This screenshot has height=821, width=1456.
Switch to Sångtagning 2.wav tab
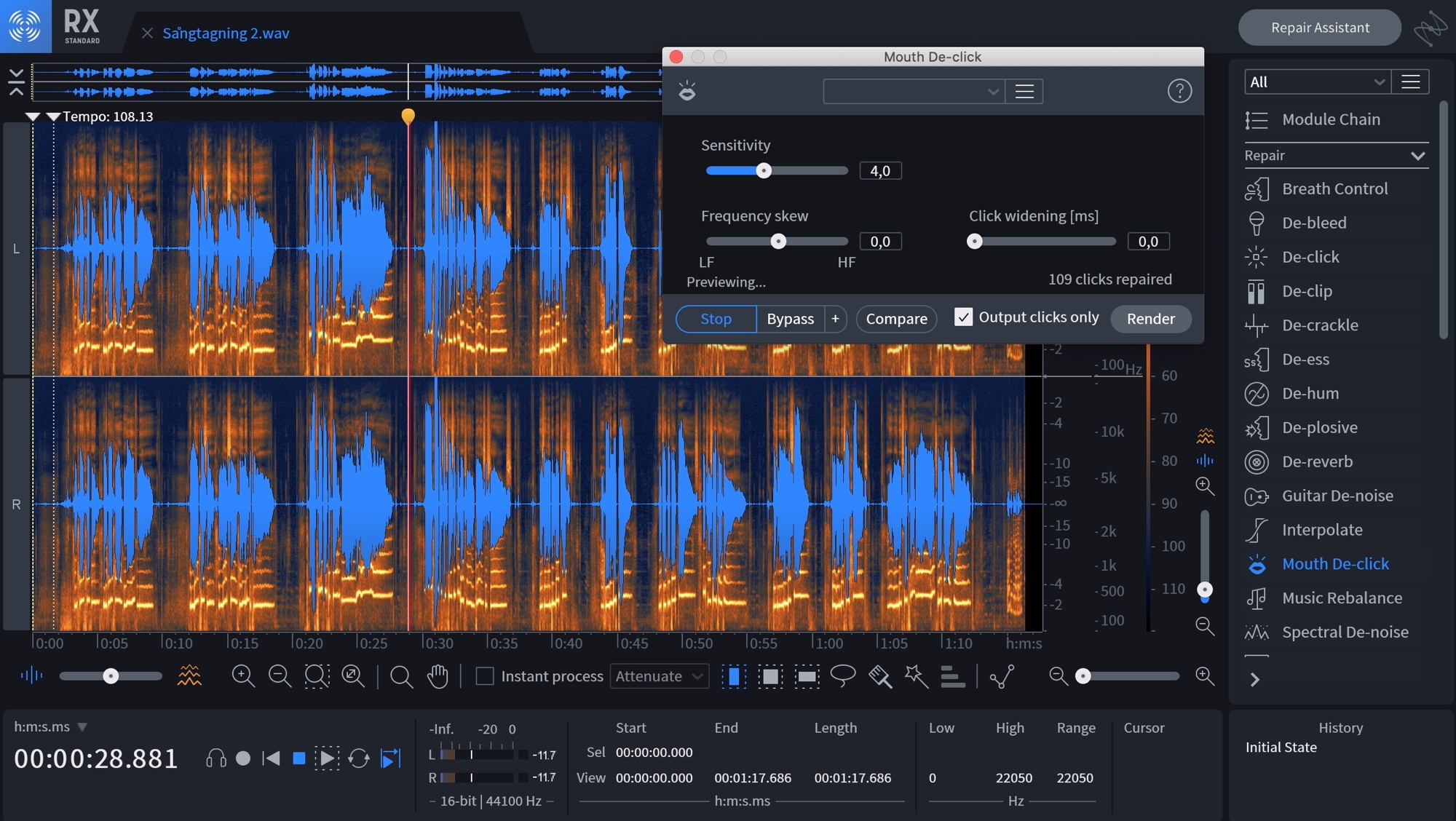tap(226, 33)
